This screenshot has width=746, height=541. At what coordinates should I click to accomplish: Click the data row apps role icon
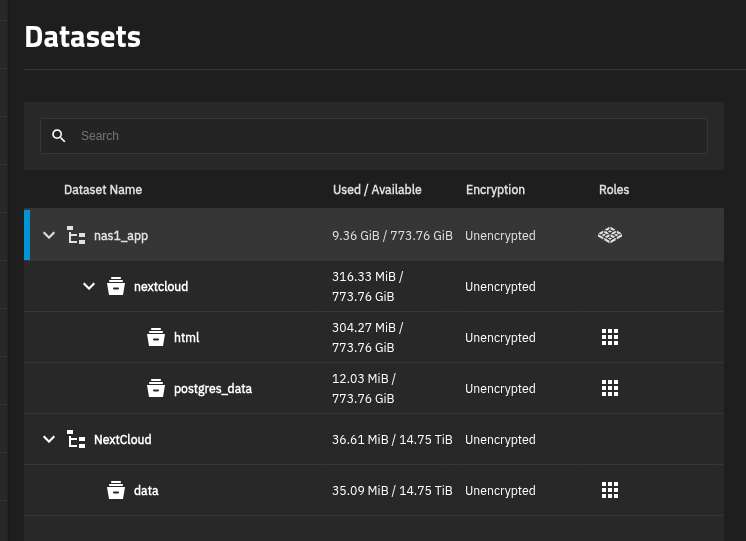click(610, 490)
